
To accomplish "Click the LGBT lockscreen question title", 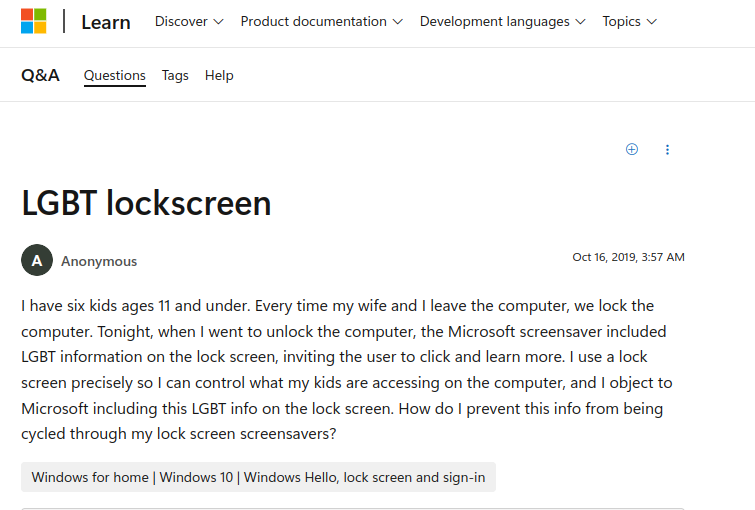I will (x=146, y=203).
